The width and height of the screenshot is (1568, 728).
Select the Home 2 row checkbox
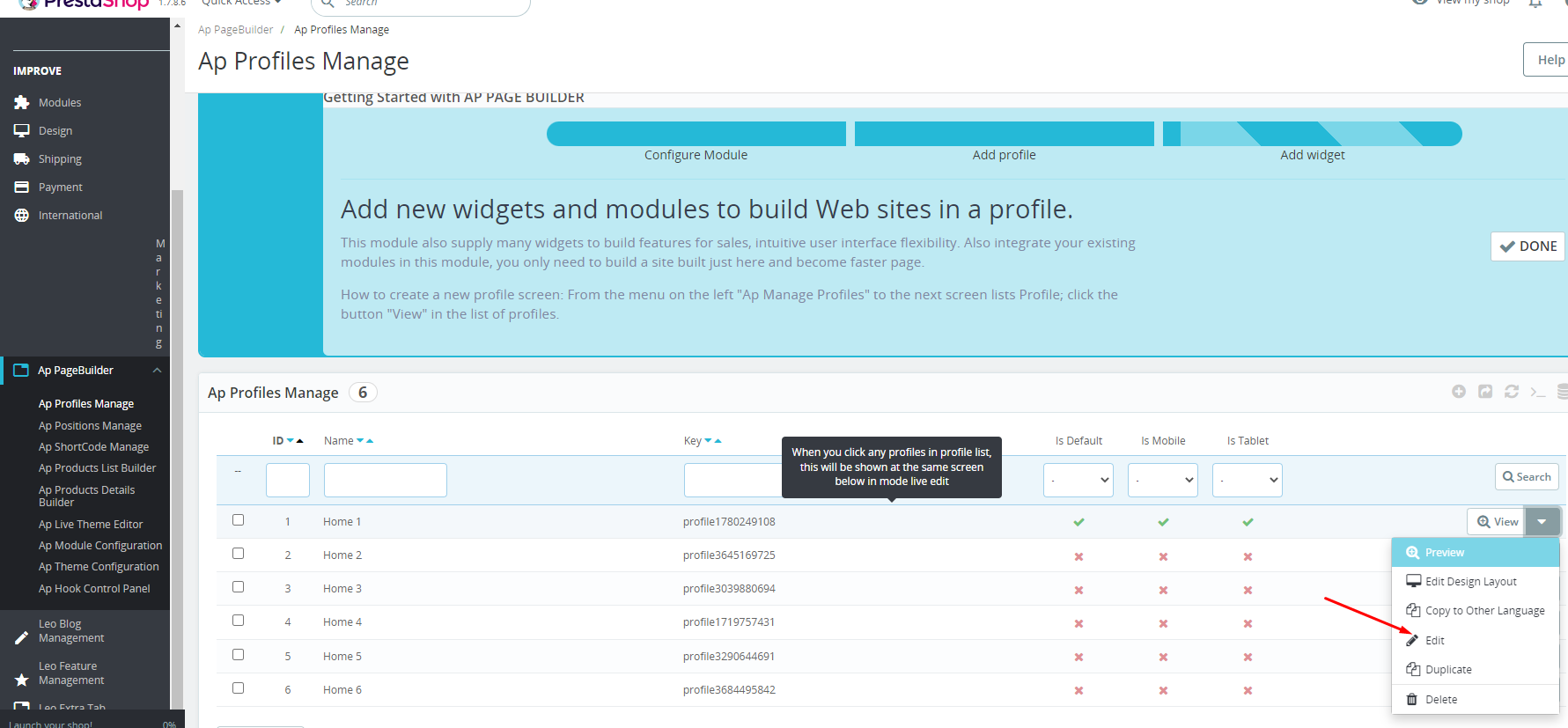pyautogui.click(x=238, y=554)
